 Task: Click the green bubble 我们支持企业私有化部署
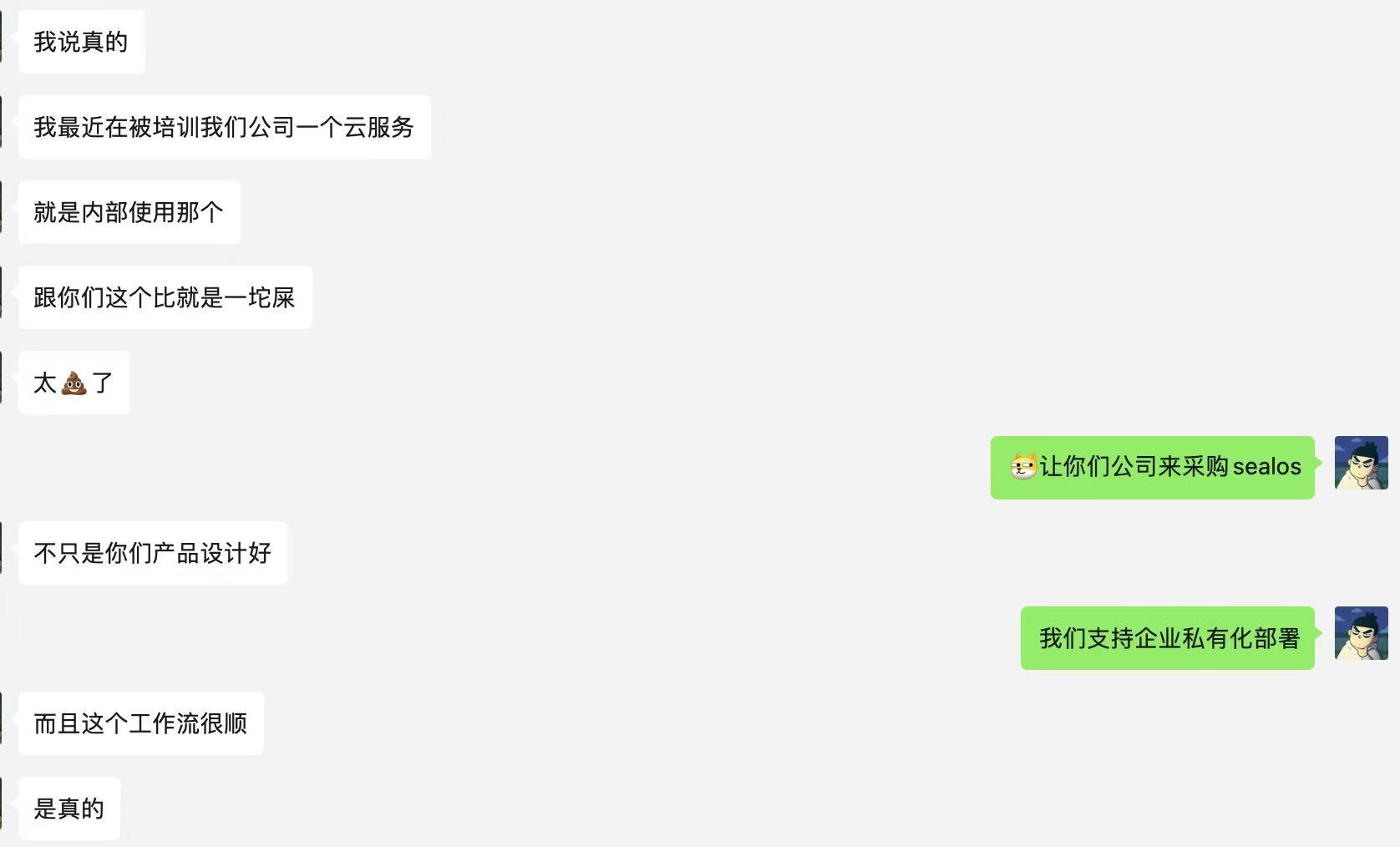pos(1168,638)
